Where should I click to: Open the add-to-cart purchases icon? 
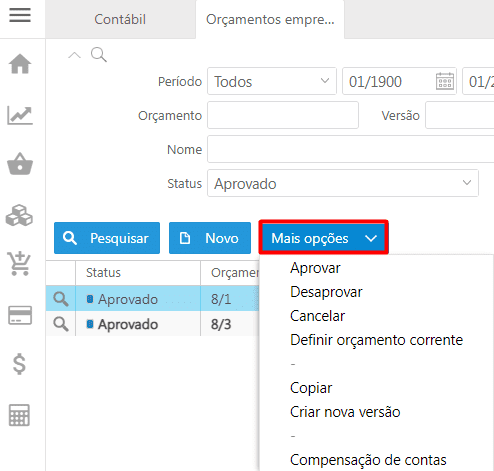19,263
